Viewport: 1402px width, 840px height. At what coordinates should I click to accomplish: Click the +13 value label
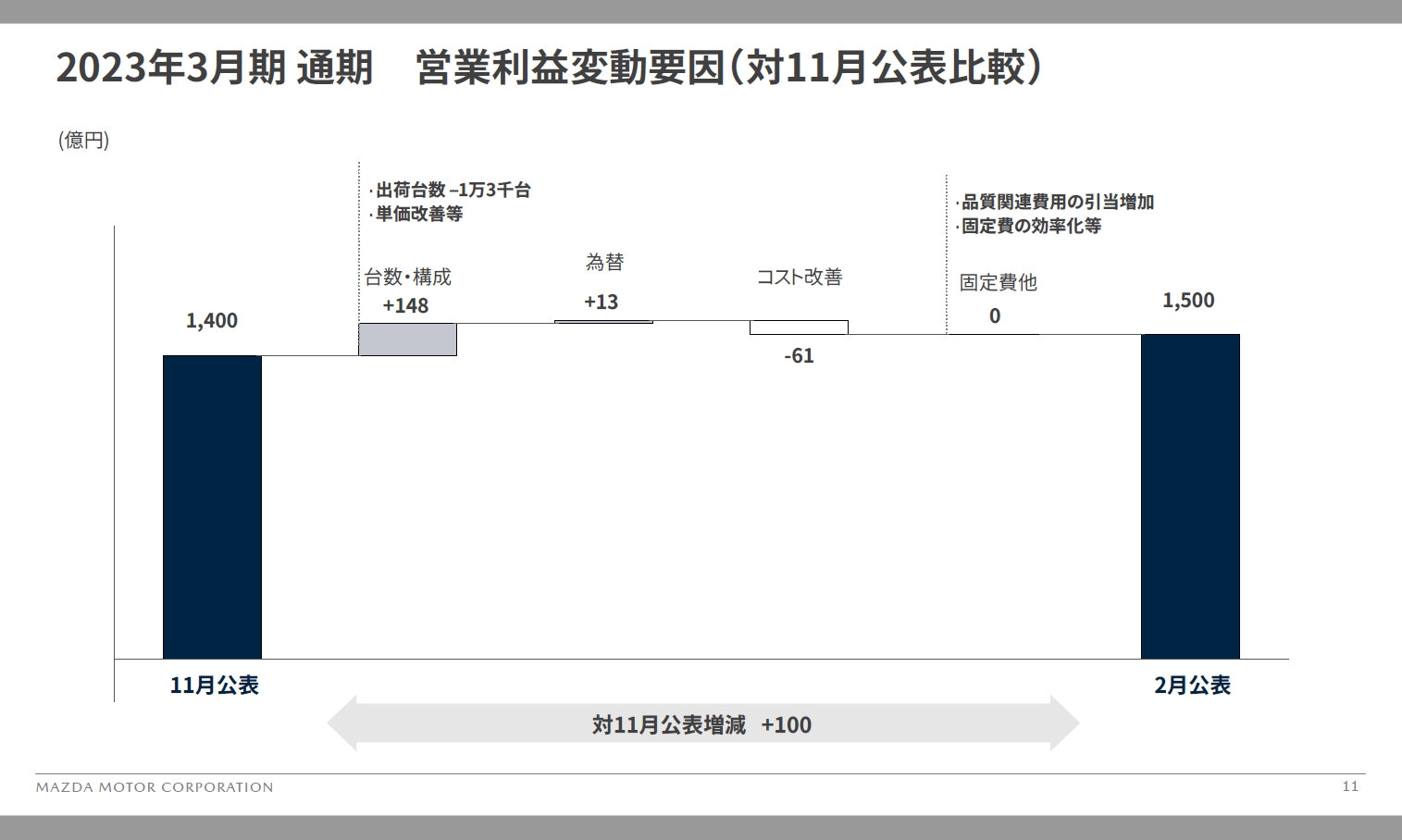coord(602,302)
